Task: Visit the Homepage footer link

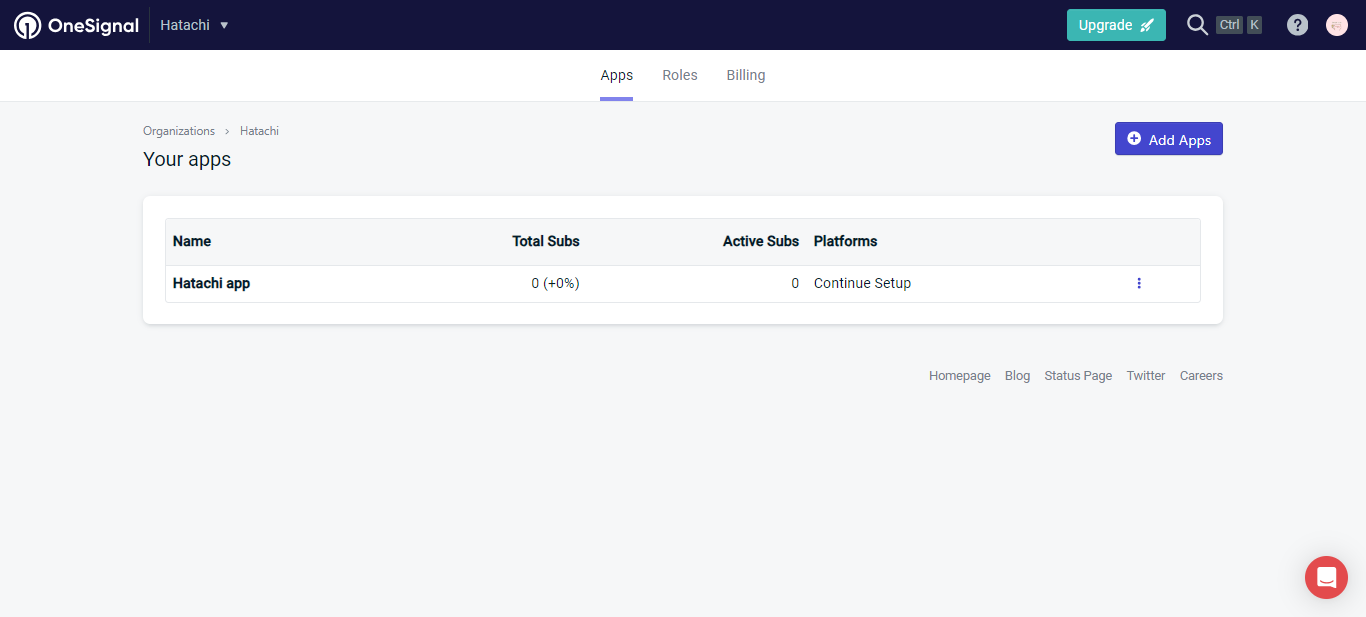Action: click(x=959, y=376)
